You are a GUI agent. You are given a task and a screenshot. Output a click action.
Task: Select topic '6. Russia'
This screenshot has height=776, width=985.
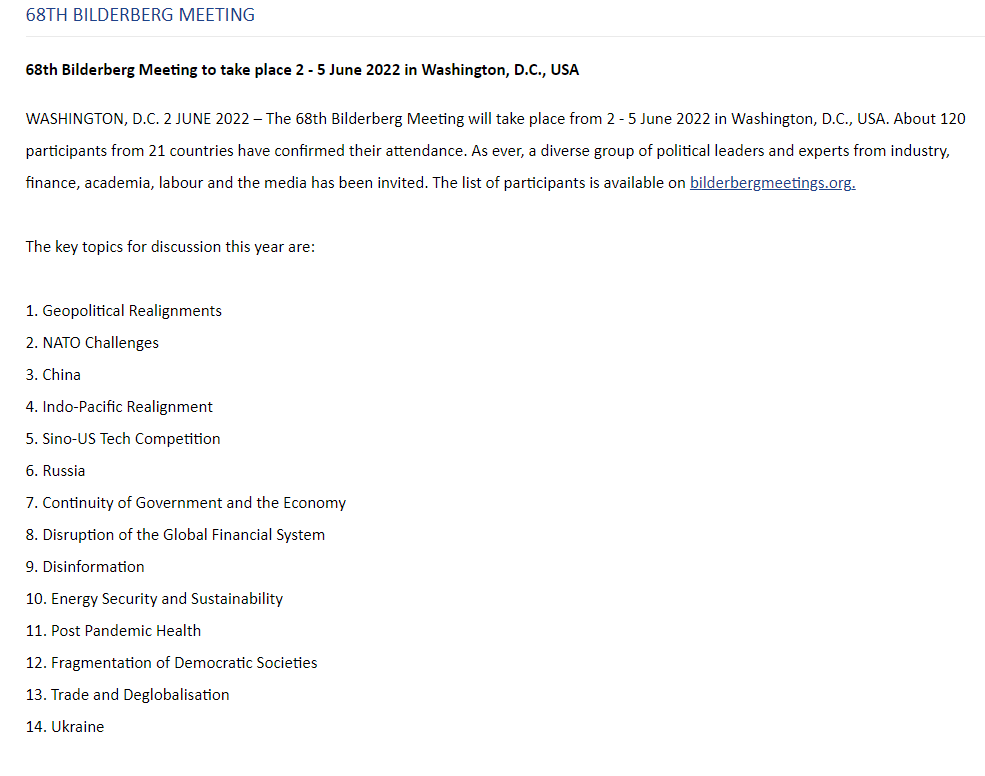pos(55,471)
